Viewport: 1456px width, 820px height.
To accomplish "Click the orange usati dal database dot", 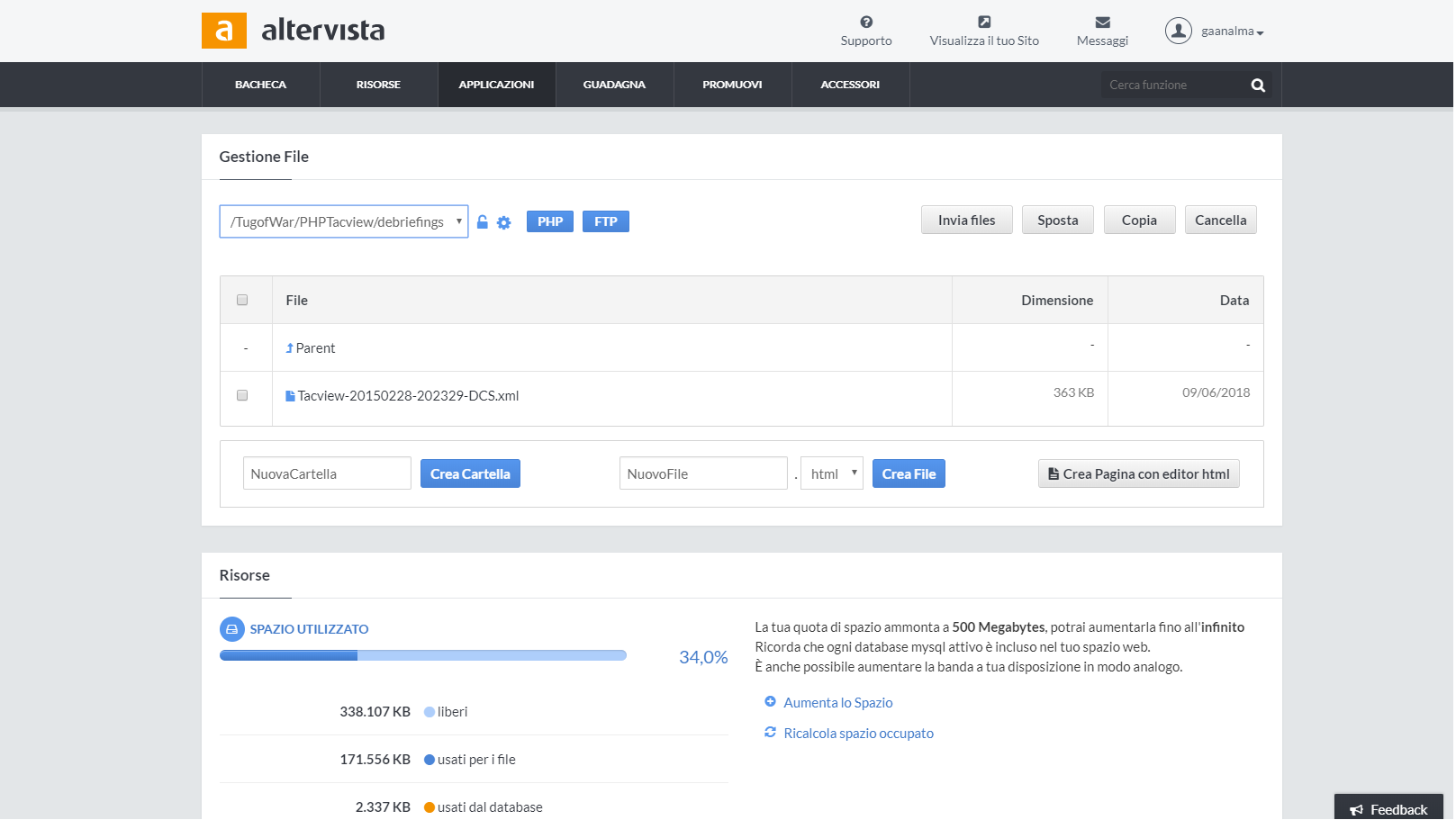I will pos(430,807).
